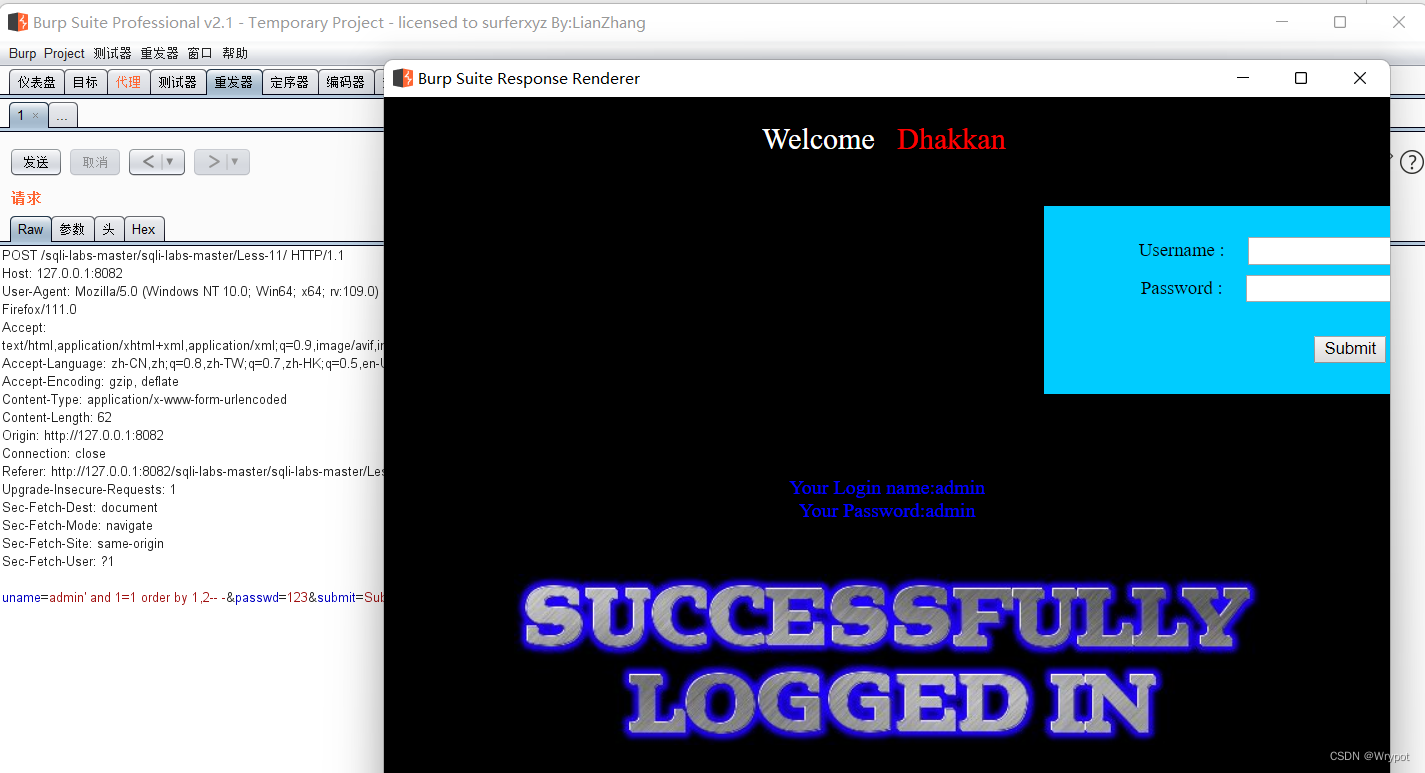Click the Connection: close header line
The image size is (1425, 773).
click(x=54, y=453)
